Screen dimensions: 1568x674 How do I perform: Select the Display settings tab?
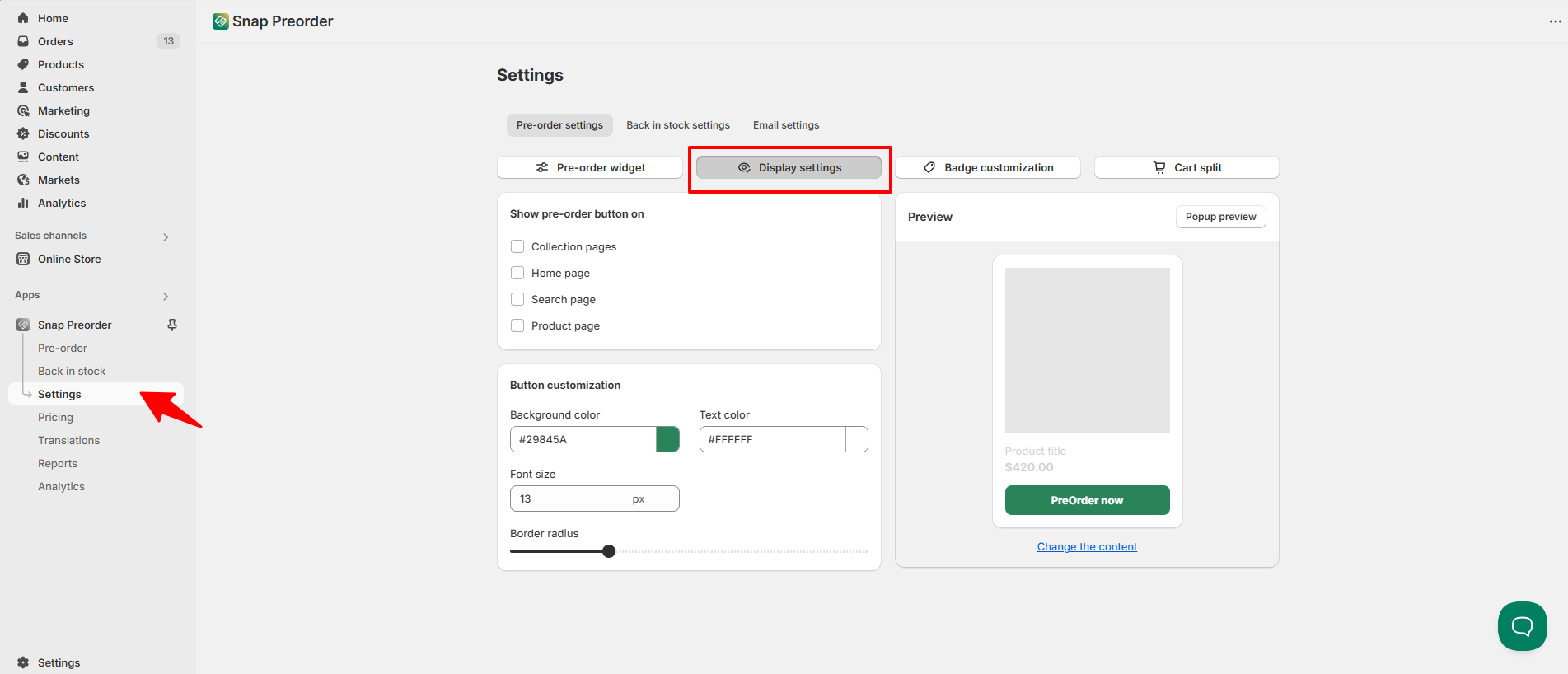[789, 167]
